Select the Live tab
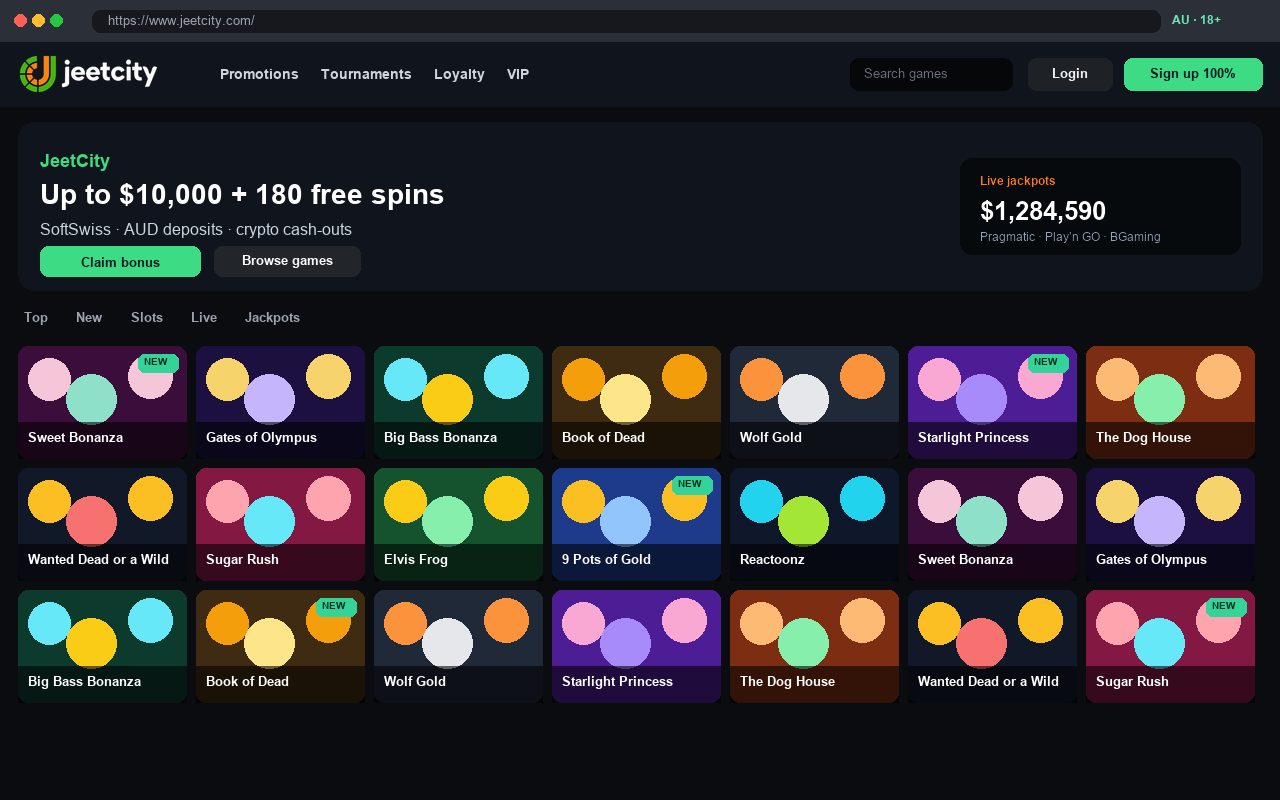1280x800 pixels. point(204,317)
